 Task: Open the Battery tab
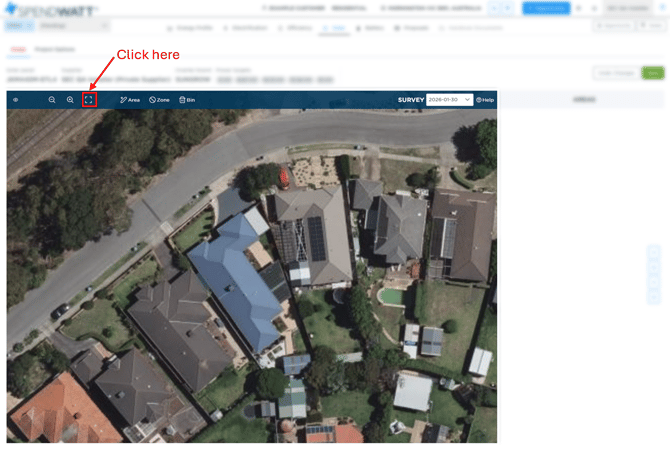[x=370, y=28]
